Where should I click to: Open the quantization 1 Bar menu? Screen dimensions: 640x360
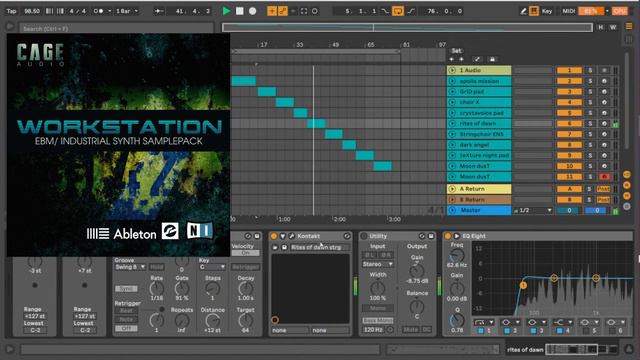(x=127, y=11)
